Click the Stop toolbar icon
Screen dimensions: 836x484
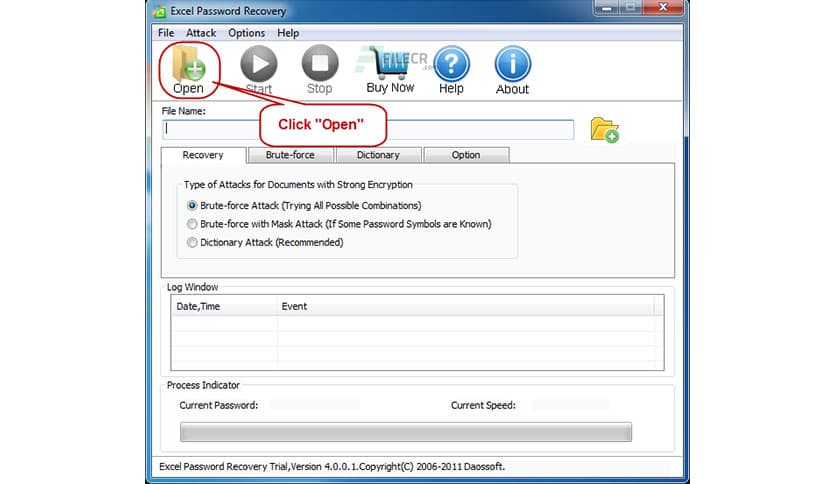coord(320,70)
